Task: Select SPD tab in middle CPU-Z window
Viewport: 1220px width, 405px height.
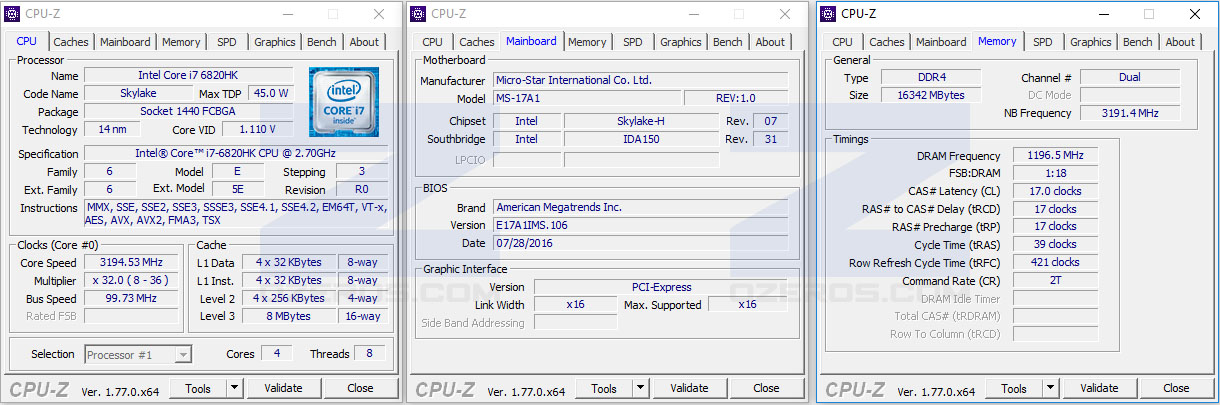Action: tap(633, 42)
